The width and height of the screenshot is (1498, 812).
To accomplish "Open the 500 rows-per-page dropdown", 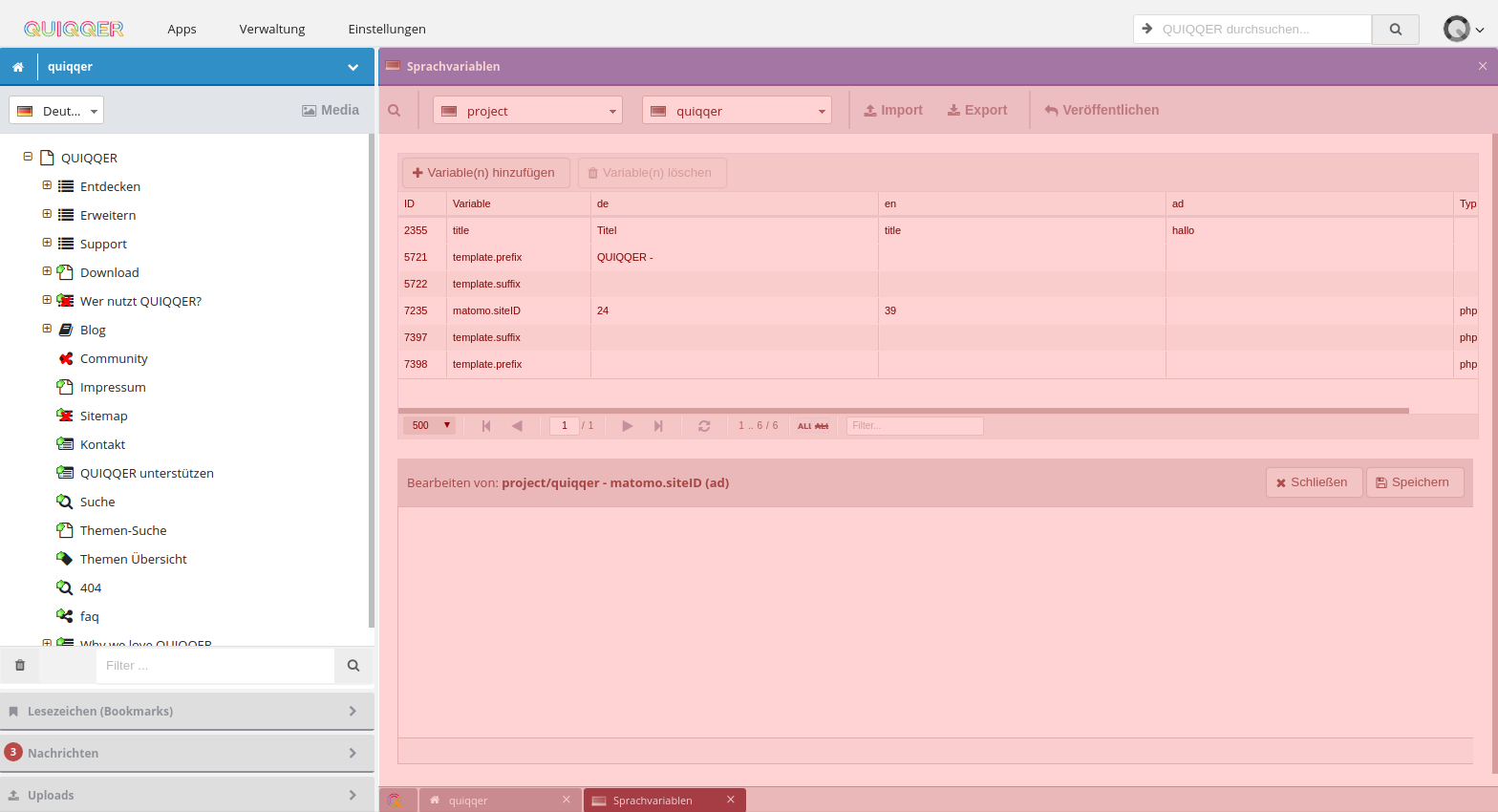I will point(429,426).
